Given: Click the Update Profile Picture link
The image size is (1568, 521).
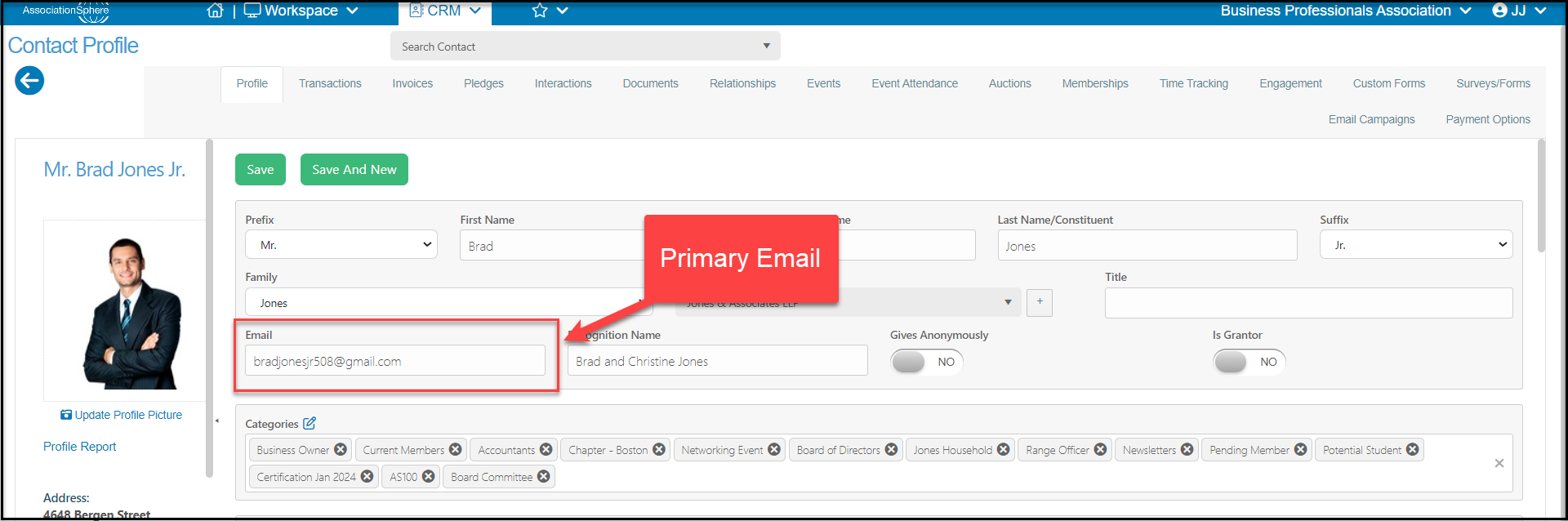Looking at the screenshot, I should click(121, 415).
